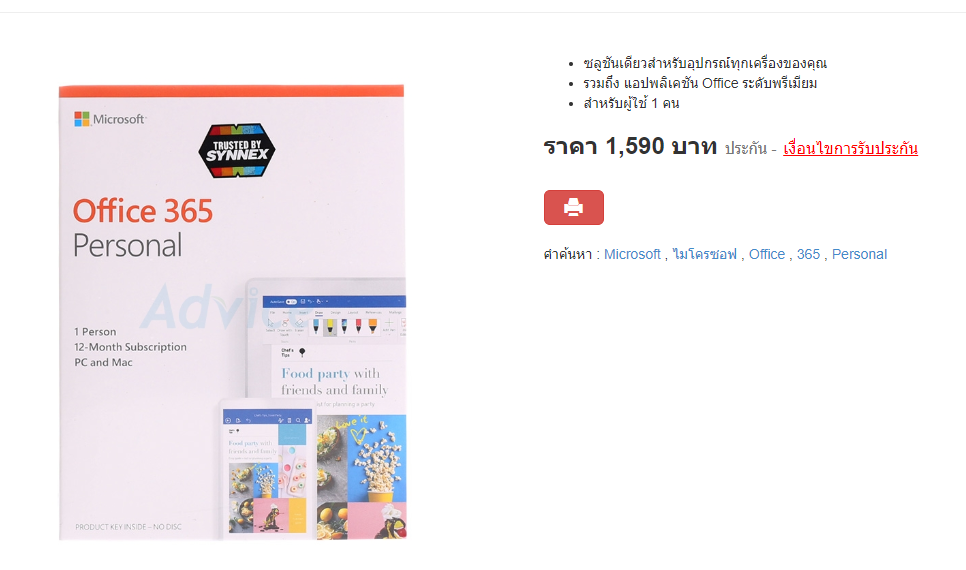Click the Trusted by Synnex badge
The width and height of the screenshot is (966, 570).
237,150
